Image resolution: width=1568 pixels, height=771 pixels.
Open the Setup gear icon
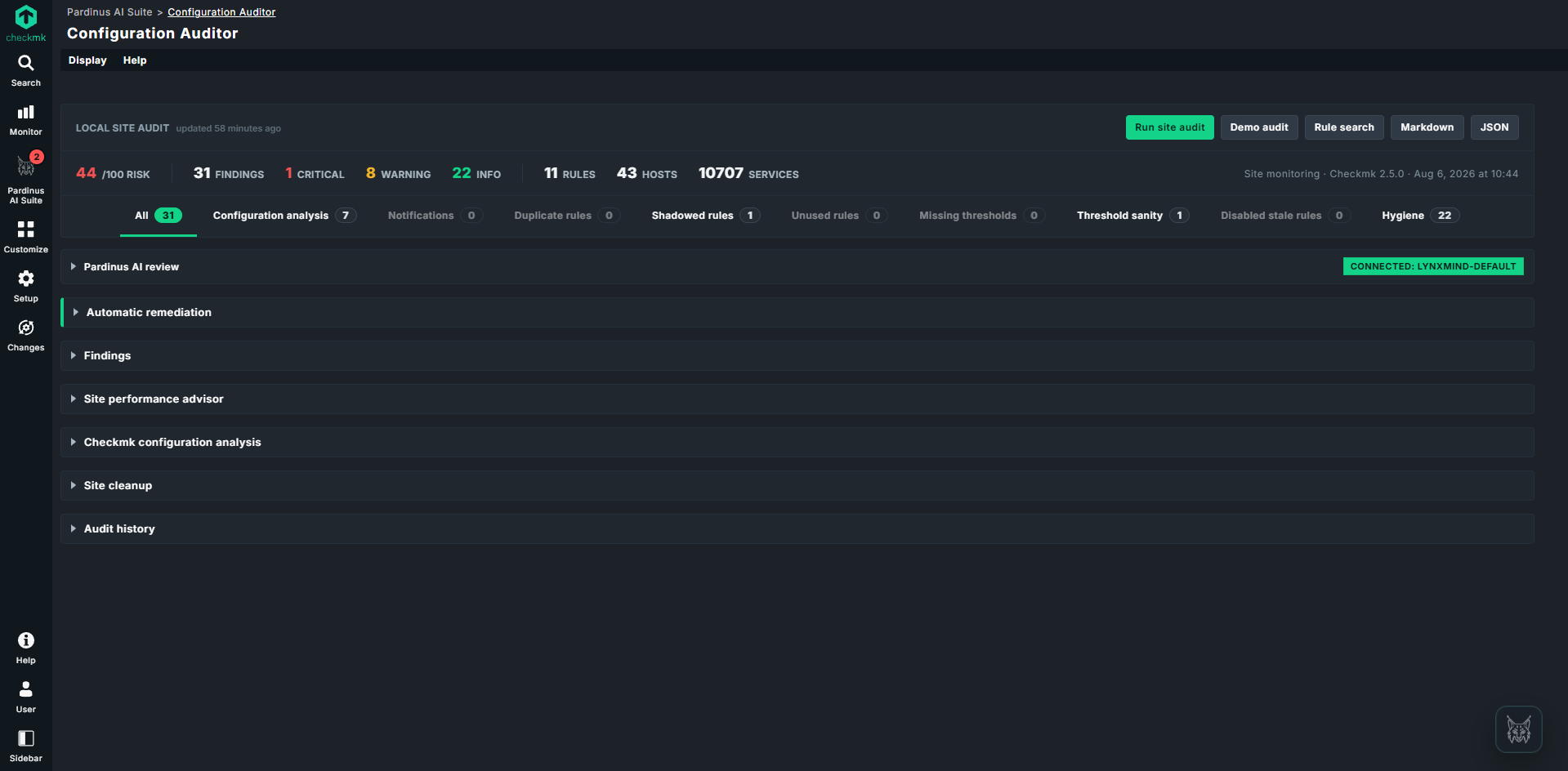[26, 279]
